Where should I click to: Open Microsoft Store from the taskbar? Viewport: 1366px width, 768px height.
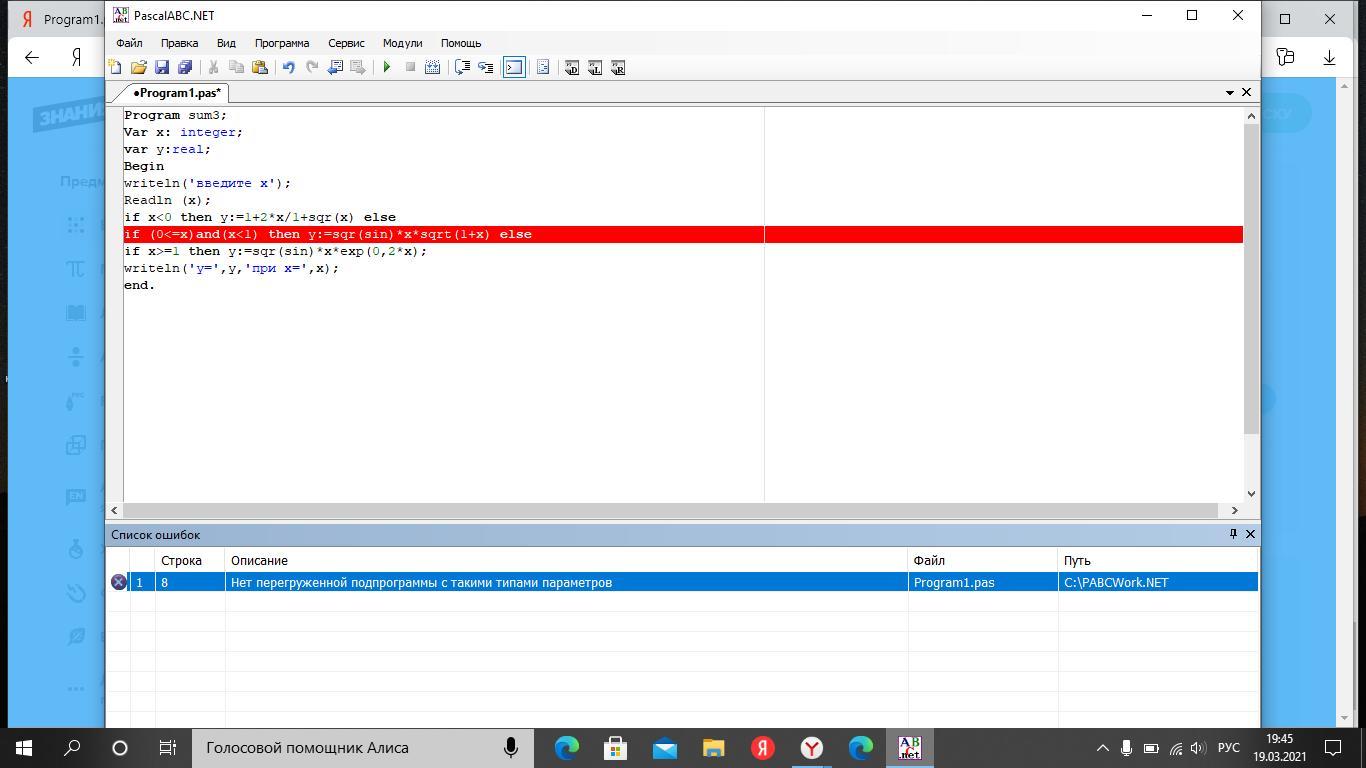[615, 747]
